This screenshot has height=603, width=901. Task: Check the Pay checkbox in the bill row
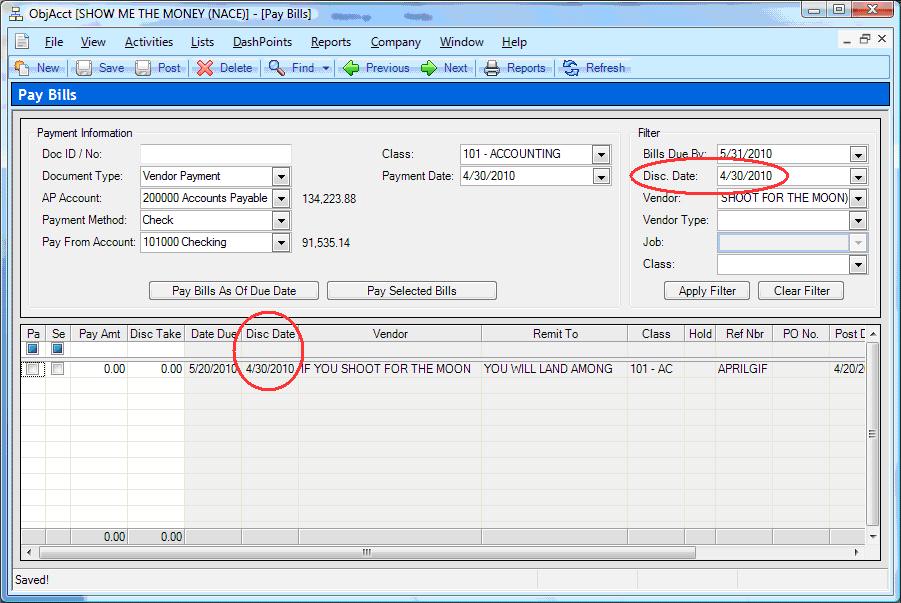point(33,369)
